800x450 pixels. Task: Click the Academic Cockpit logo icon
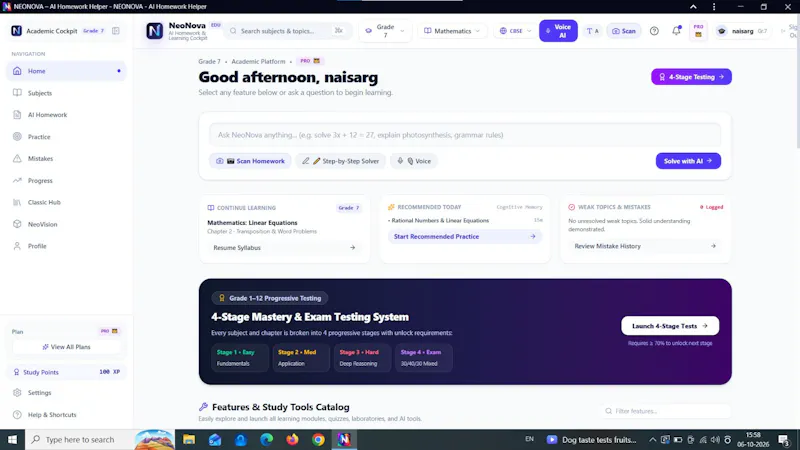point(16,31)
